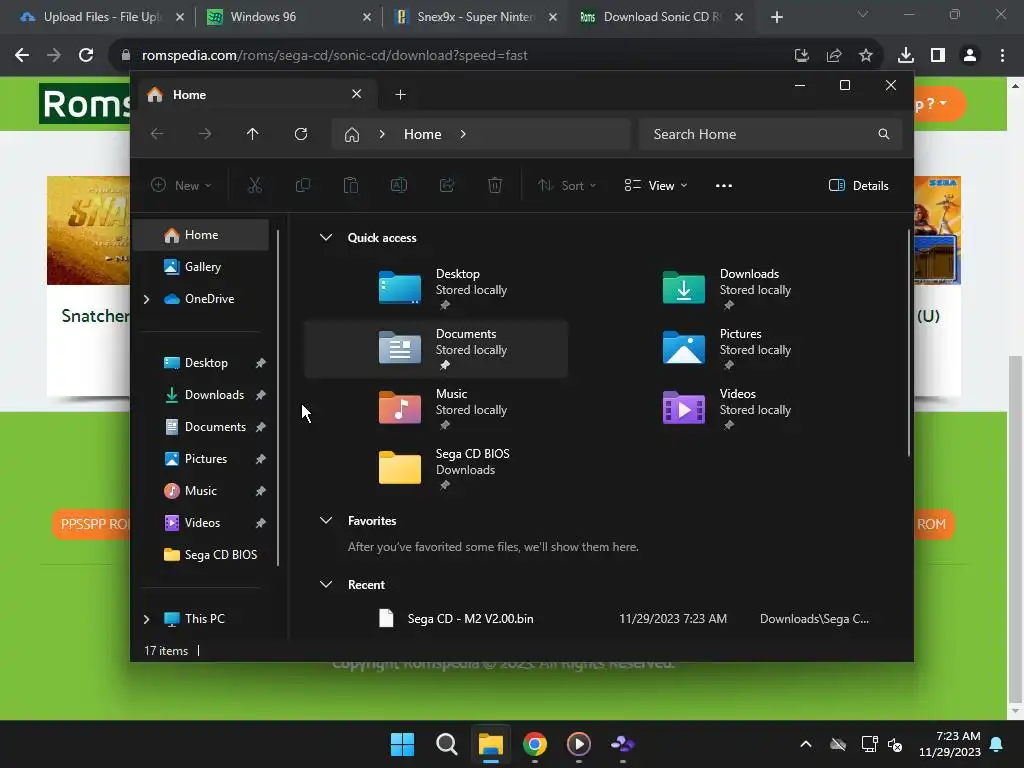Open the taskbar clock and date
The height and width of the screenshot is (768, 1024).
pyautogui.click(x=950, y=744)
